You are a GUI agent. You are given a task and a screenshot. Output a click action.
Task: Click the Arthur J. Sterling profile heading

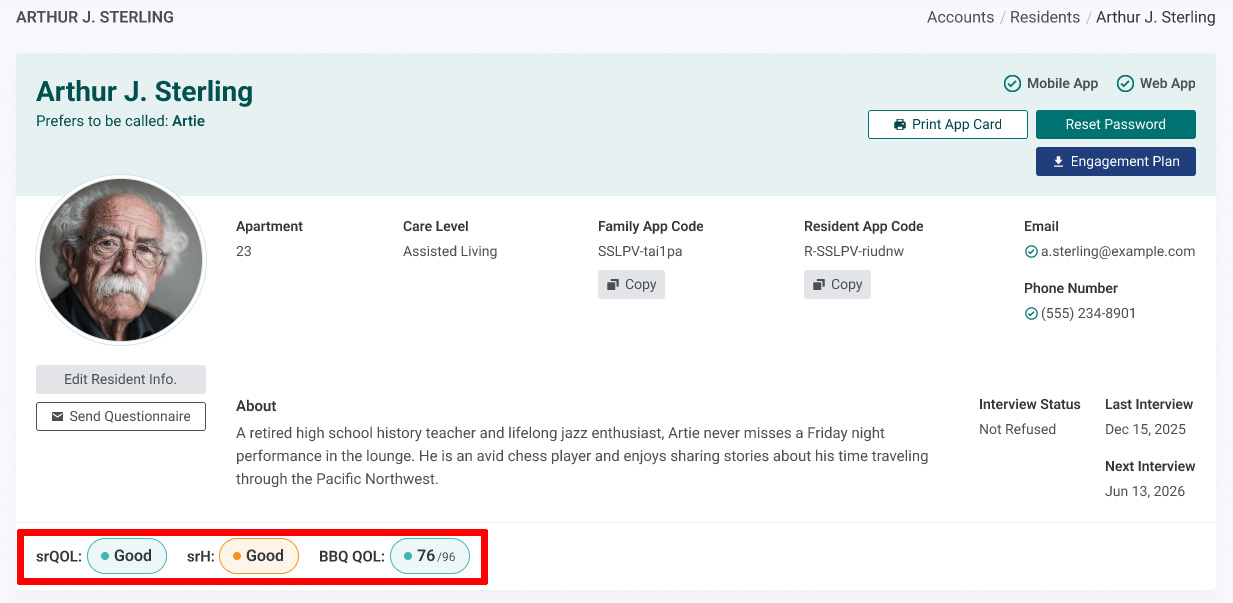tap(144, 92)
